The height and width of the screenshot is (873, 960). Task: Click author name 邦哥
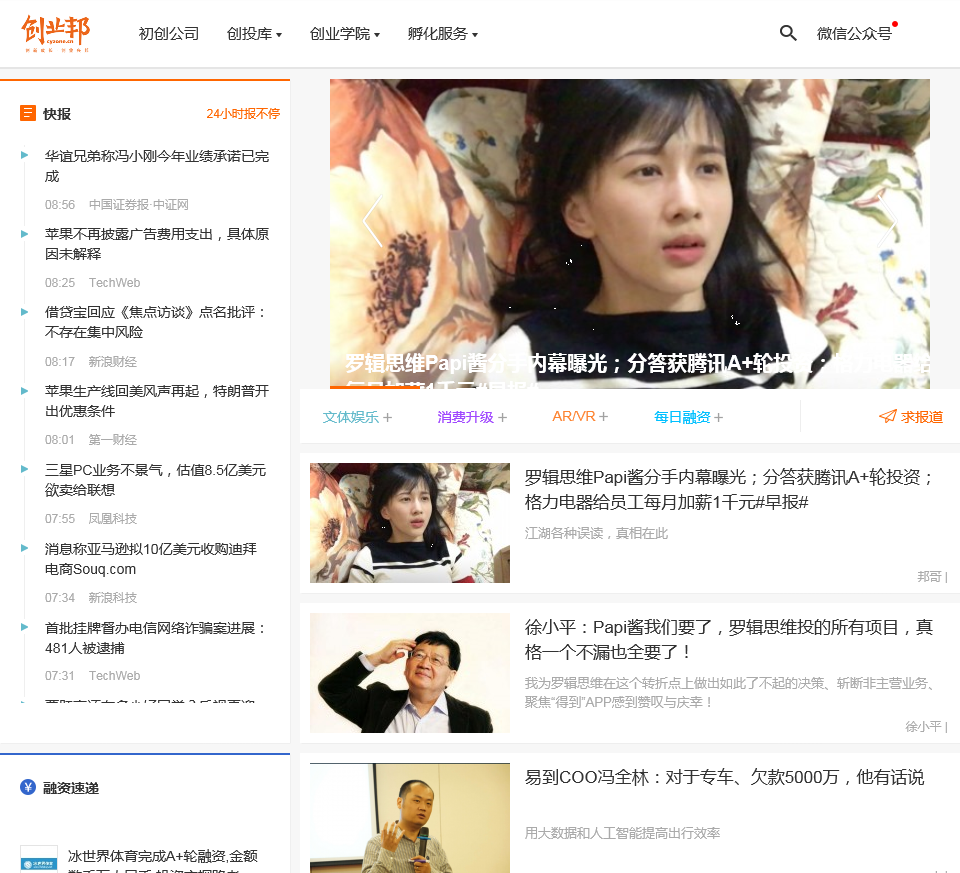(929, 576)
